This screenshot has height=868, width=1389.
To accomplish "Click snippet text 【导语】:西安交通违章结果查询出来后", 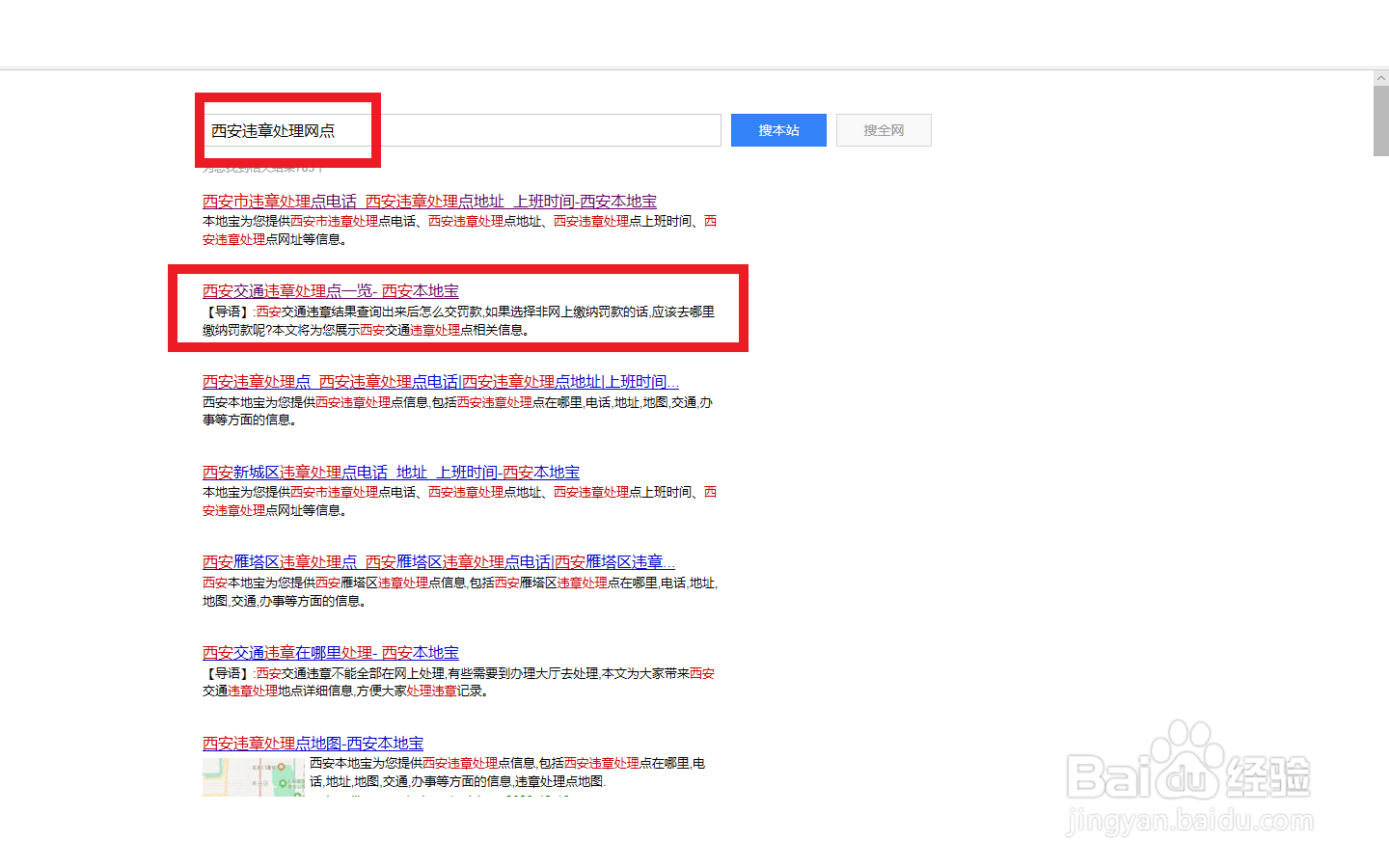I will pos(459,320).
